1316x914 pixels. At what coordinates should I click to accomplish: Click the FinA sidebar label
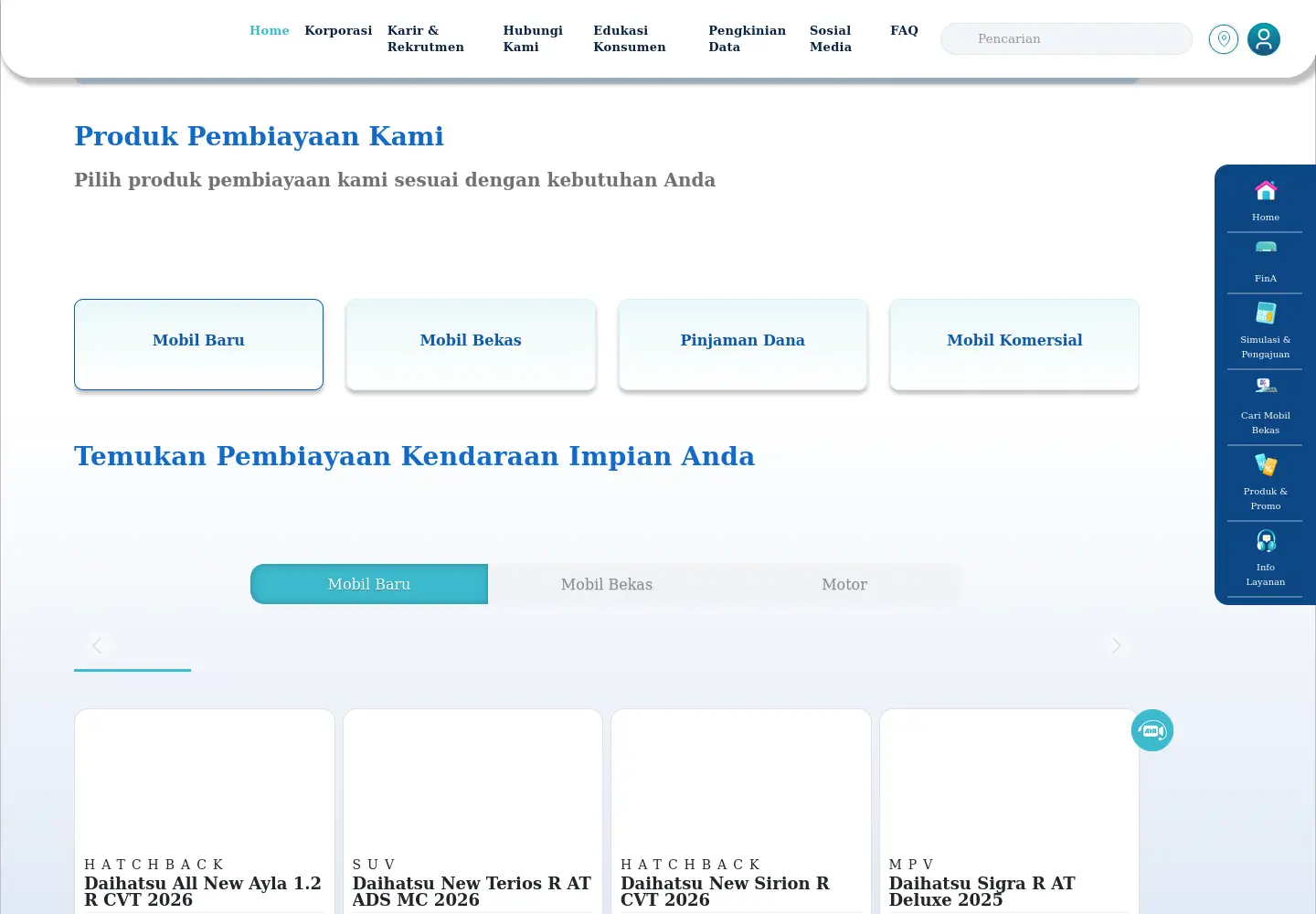1266,278
